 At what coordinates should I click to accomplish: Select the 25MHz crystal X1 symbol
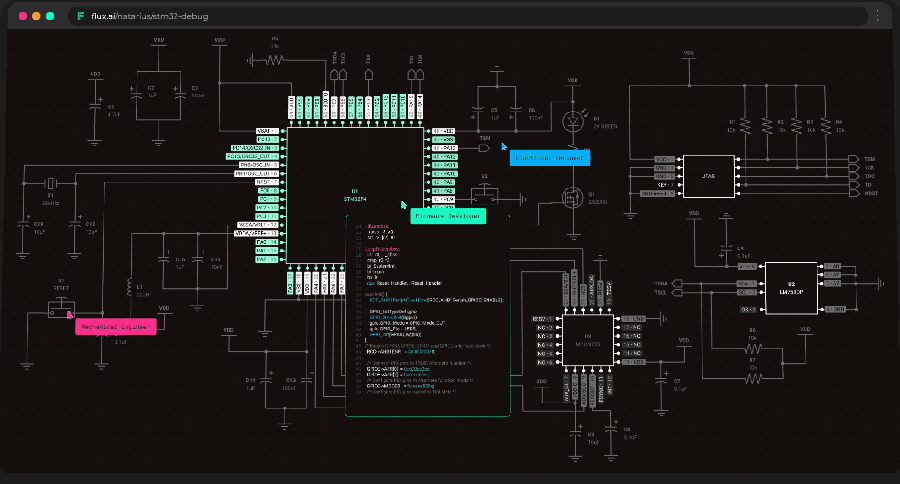tap(51, 183)
